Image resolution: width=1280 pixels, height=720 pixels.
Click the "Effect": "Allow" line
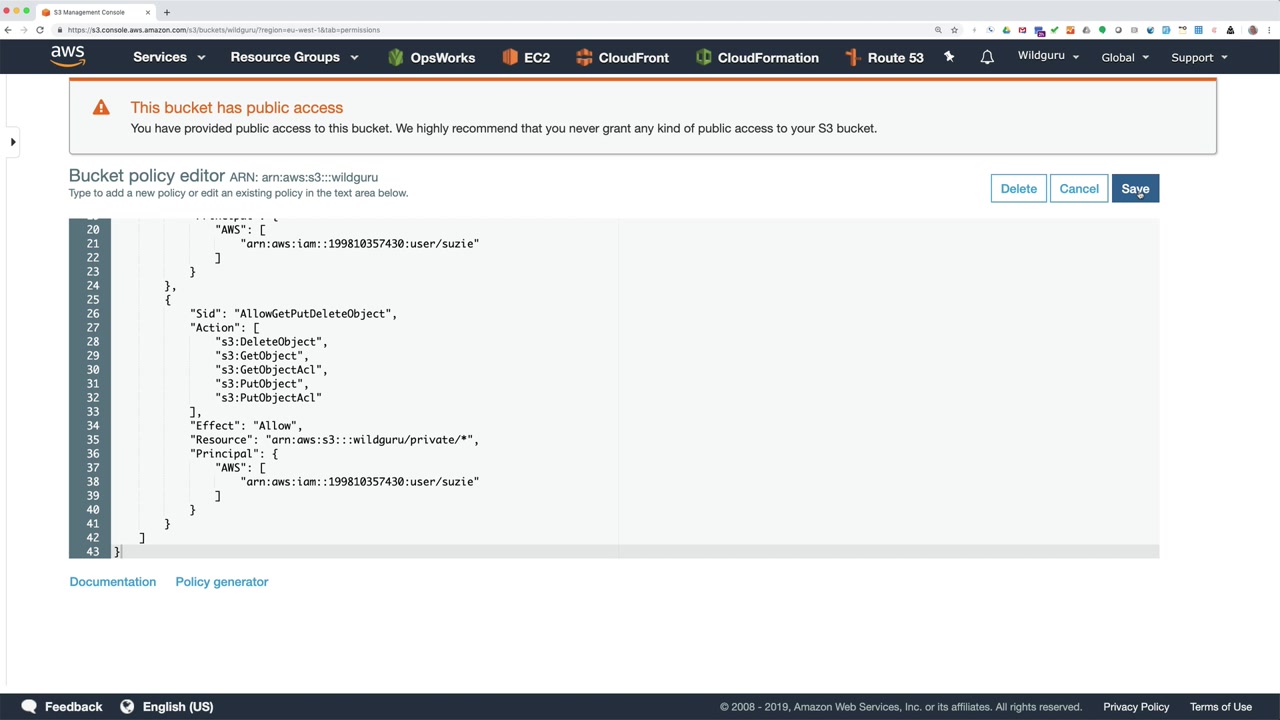(x=246, y=426)
